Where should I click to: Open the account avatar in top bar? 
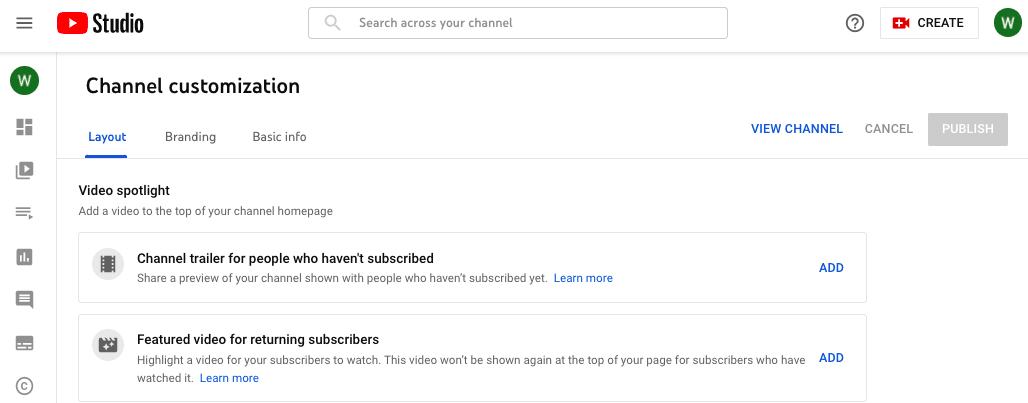(1008, 24)
